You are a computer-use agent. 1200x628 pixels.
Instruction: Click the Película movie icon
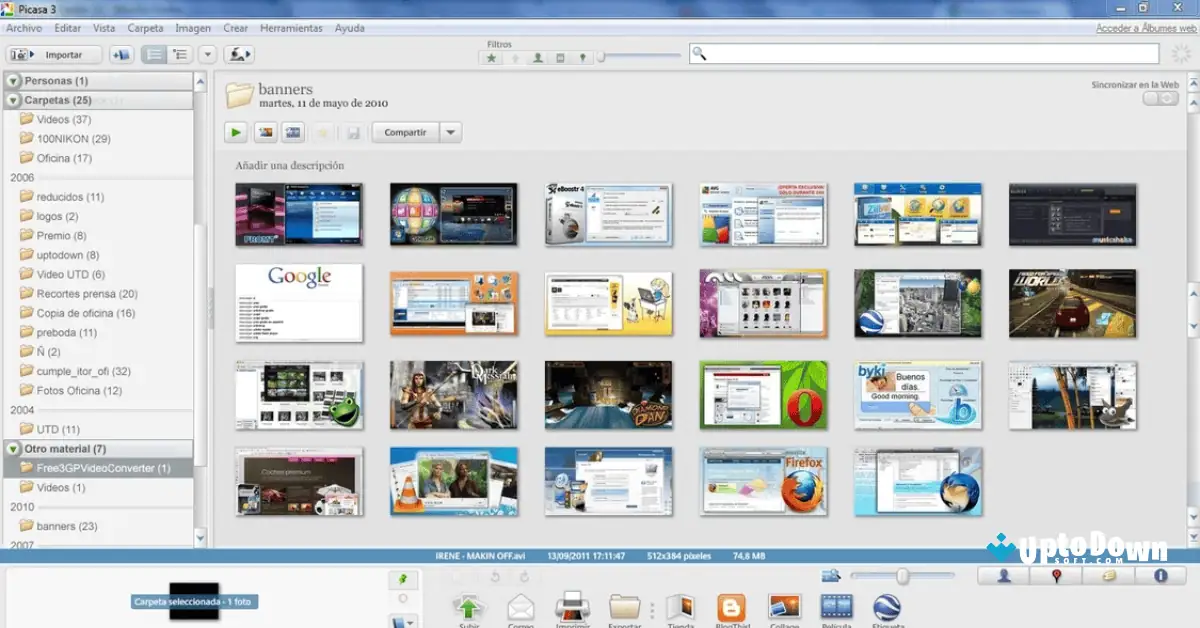(836, 608)
